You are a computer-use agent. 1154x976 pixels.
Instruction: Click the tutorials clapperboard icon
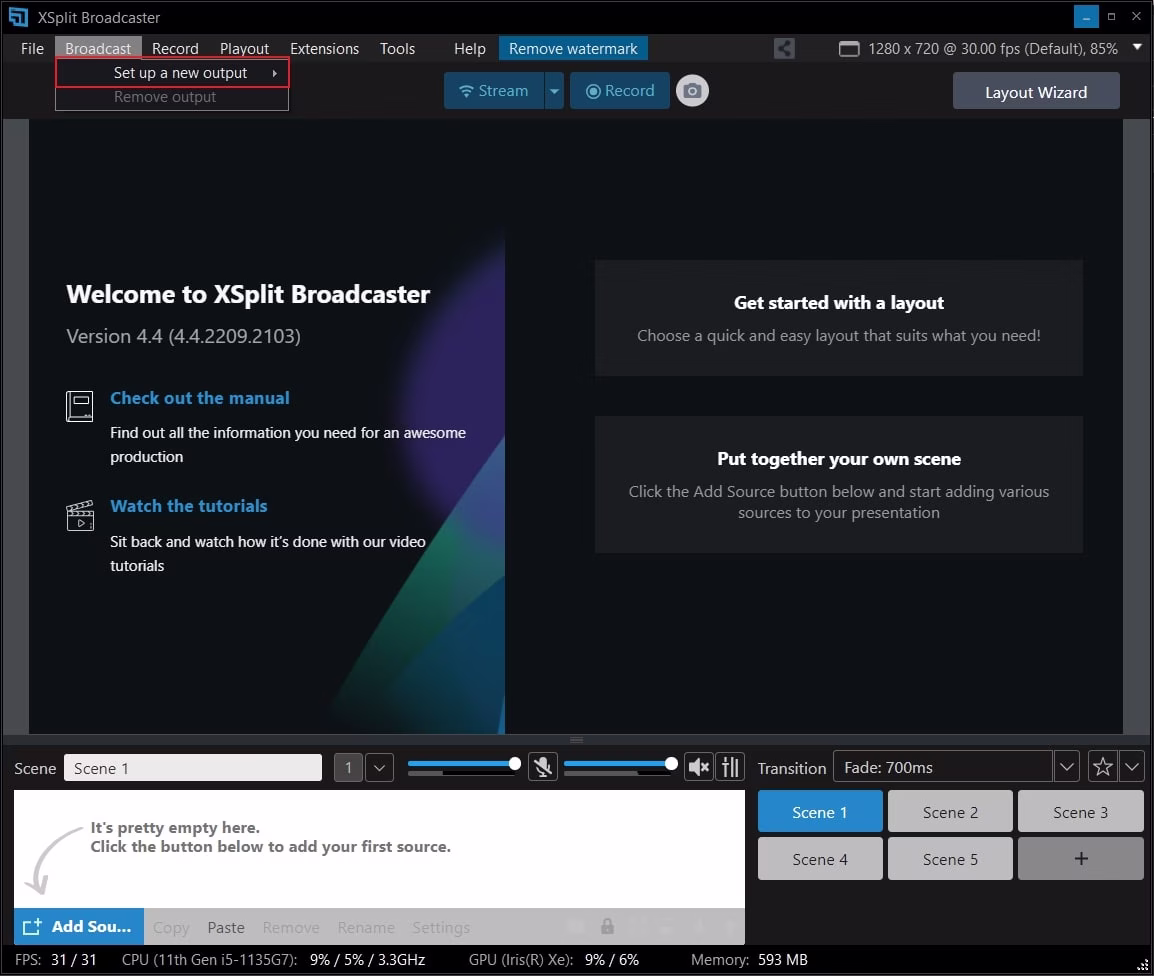(79, 515)
